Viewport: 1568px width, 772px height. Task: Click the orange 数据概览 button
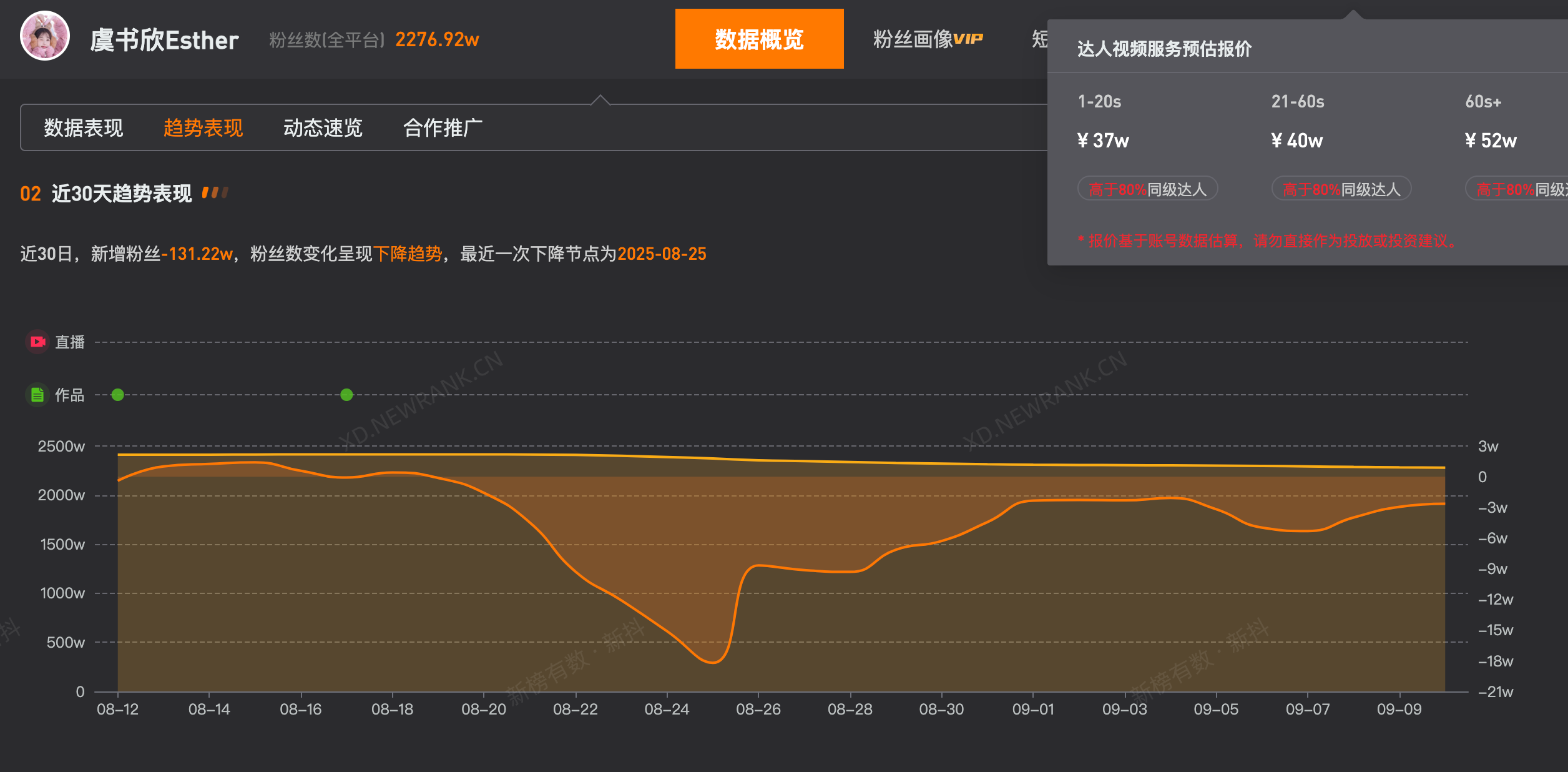(x=758, y=39)
